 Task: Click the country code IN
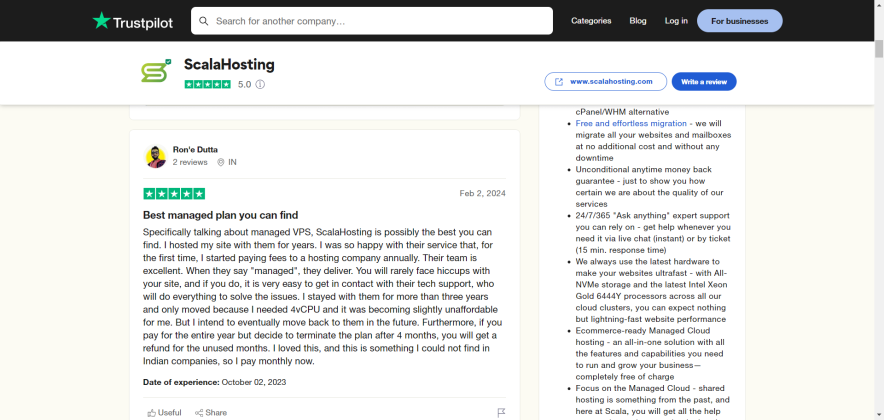tap(232, 162)
